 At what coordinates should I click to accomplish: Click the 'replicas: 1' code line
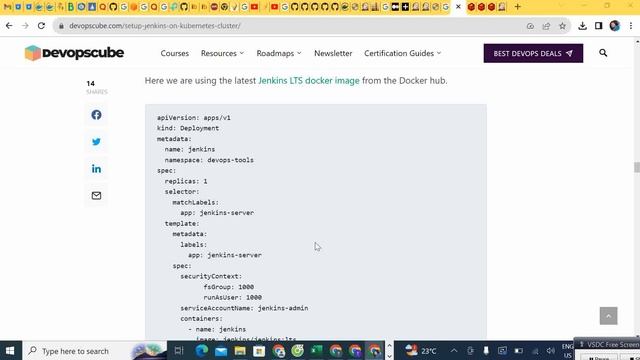point(186,181)
